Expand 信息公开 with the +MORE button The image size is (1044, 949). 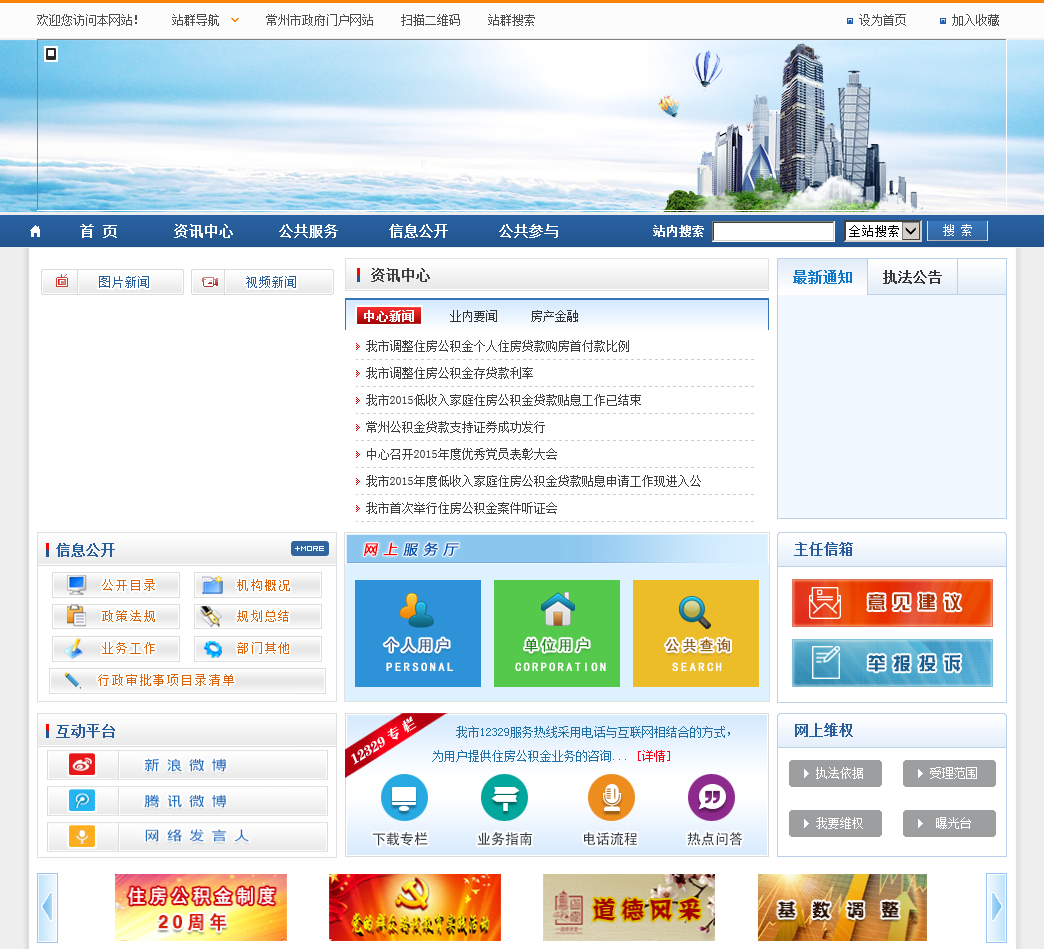click(x=310, y=549)
